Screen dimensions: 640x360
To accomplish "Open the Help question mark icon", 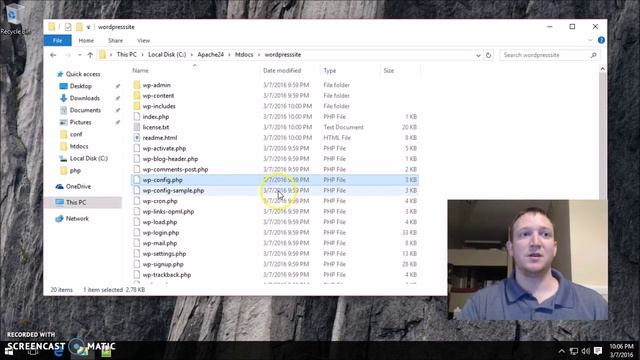I will 601,40.
